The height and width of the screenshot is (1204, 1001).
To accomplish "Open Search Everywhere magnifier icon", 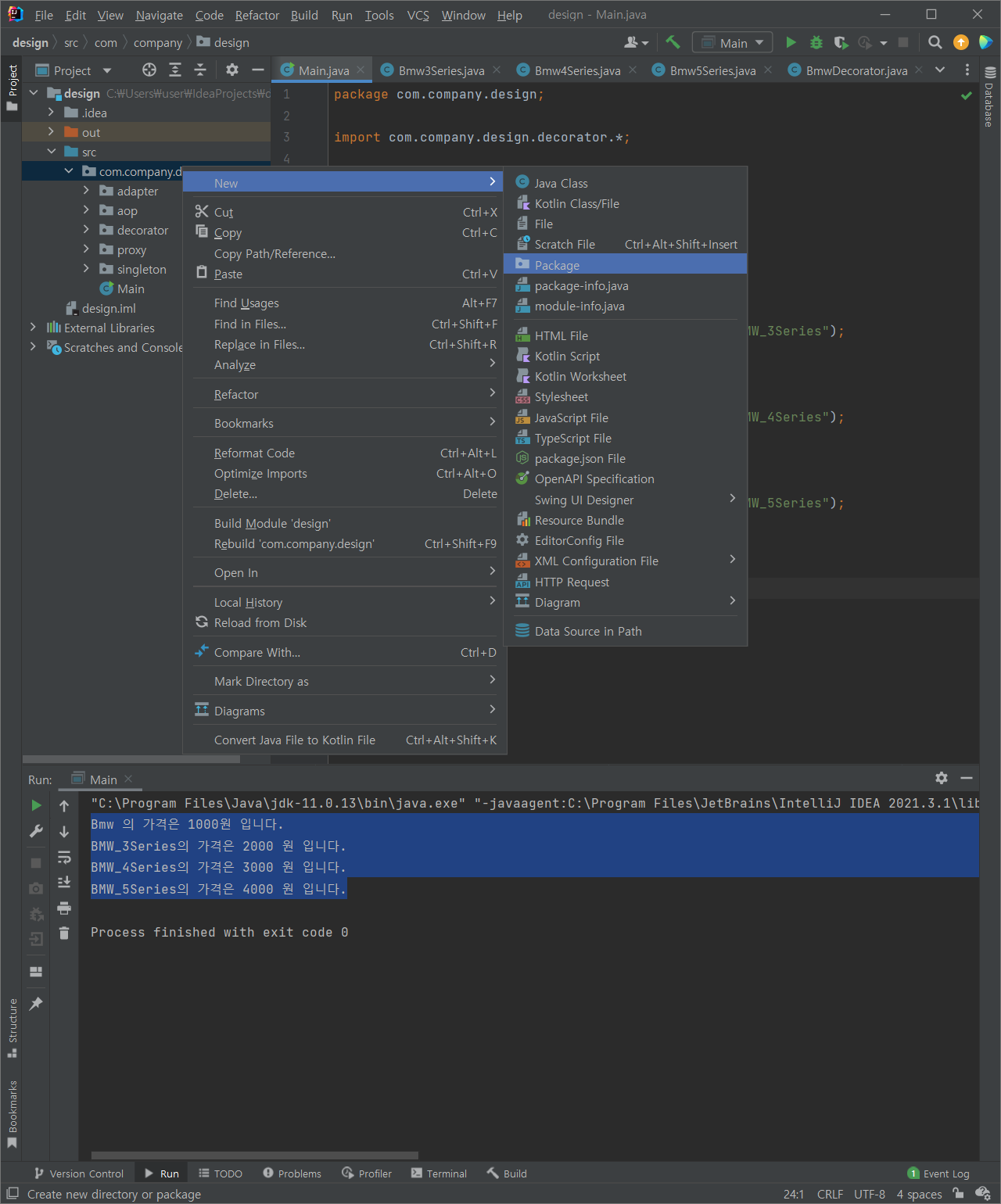I will (x=935, y=42).
